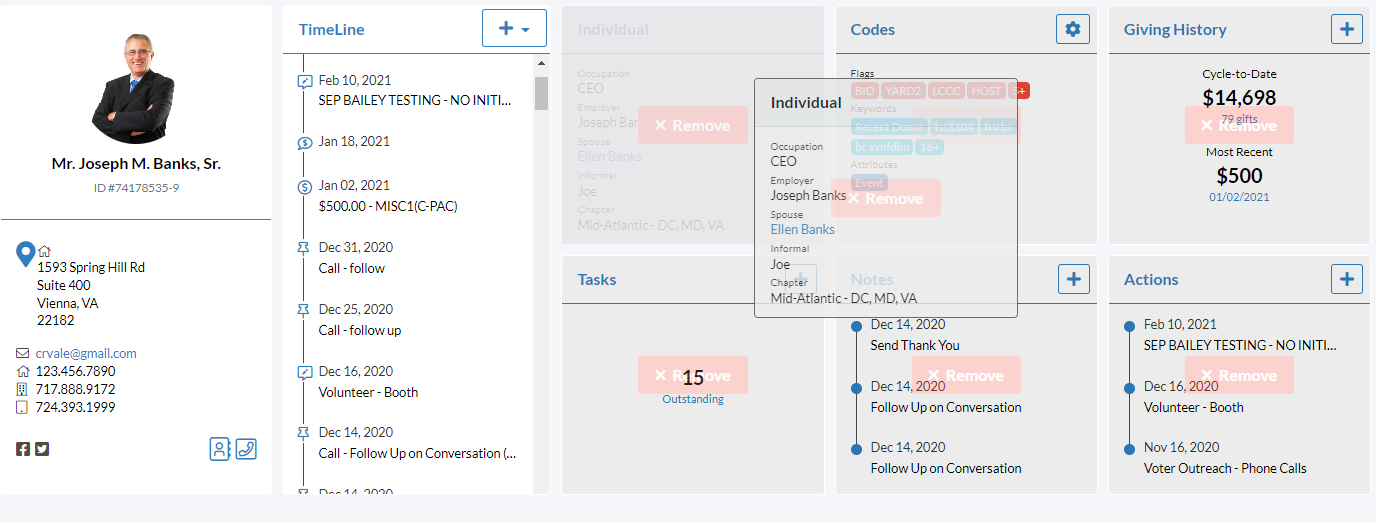Screen dimensions: 1376x522
Task: Click the pin icon for Dec 14, 2020 call
Action: pyautogui.click(x=305, y=433)
